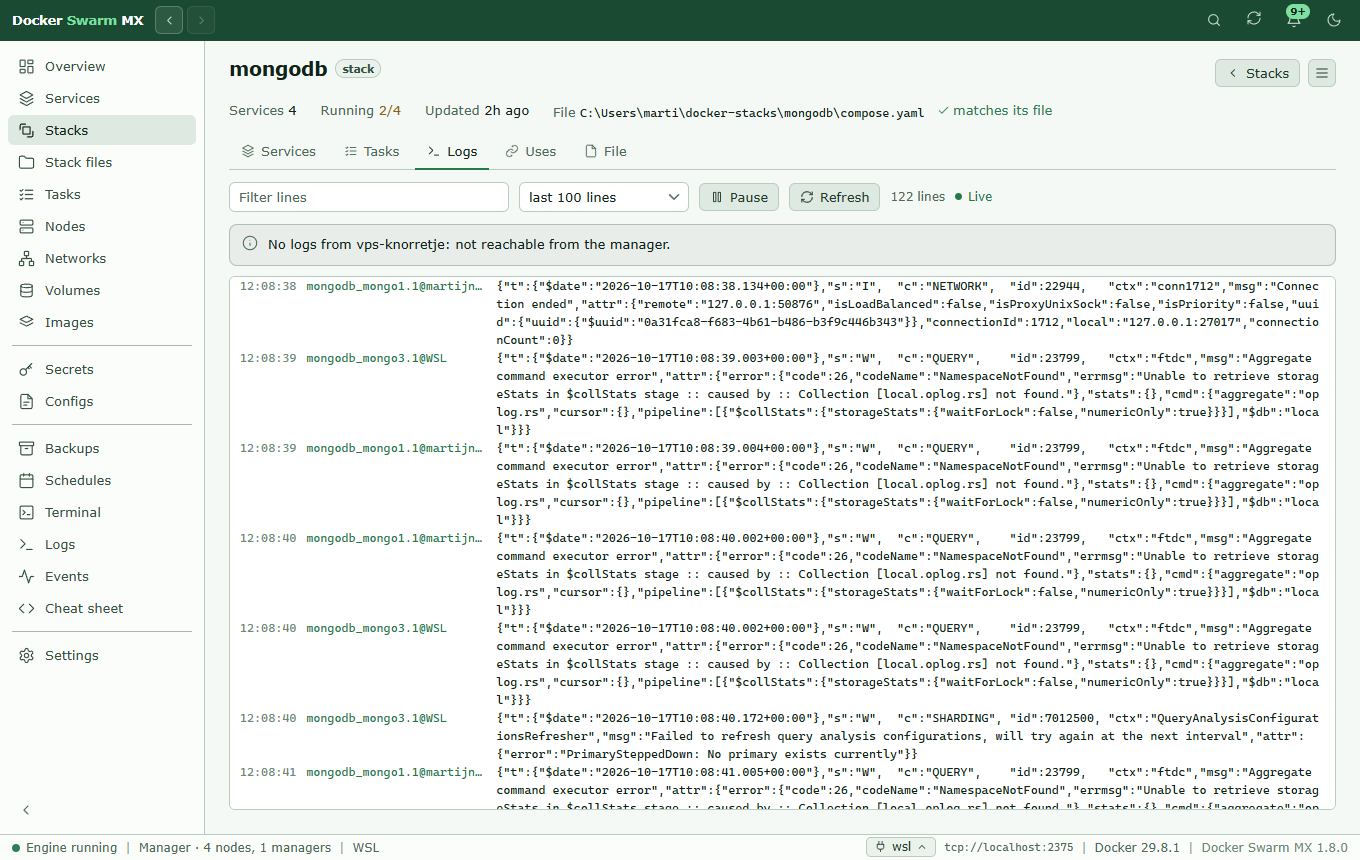Open Terminal in the sidebar
The height and width of the screenshot is (860, 1360).
point(102,512)
